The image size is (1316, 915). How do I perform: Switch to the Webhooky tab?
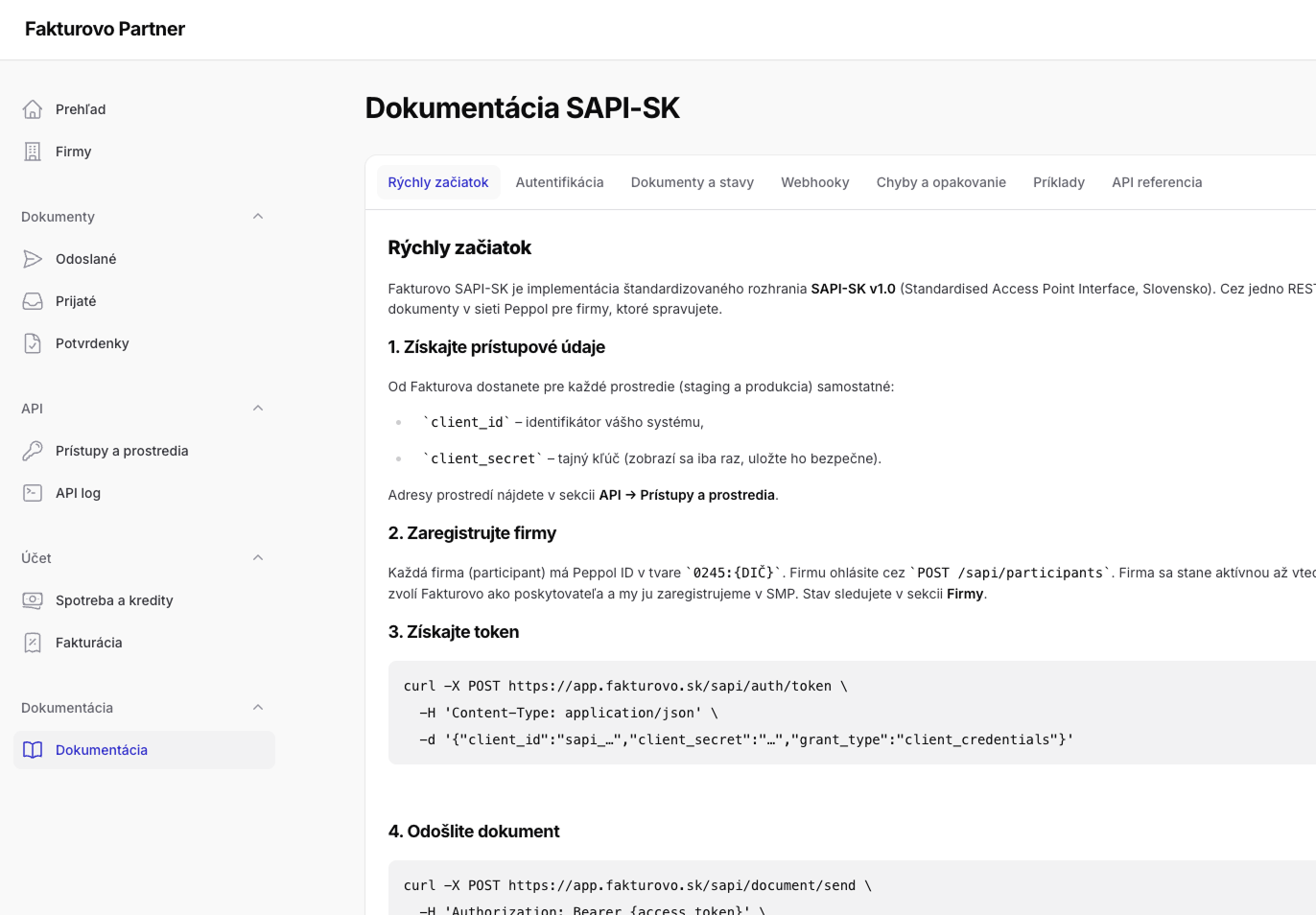(815, 182)
